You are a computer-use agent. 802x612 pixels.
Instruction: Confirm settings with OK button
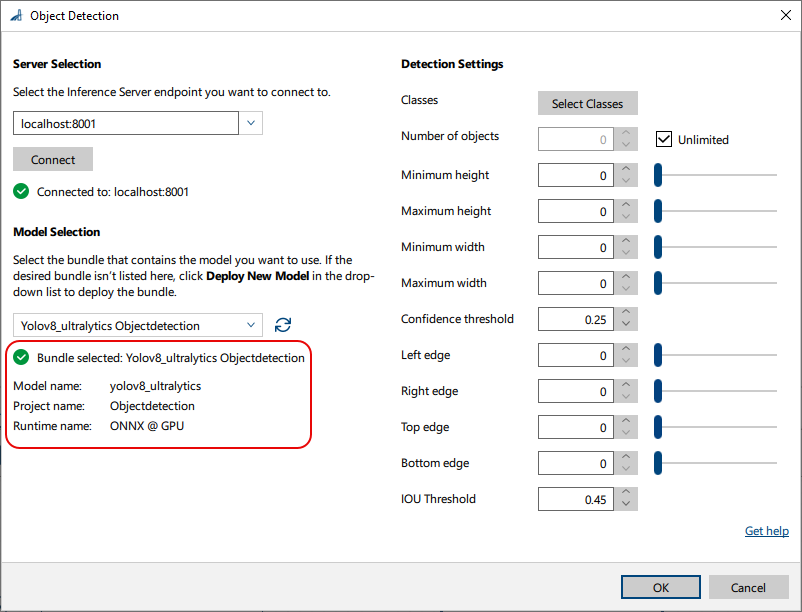(x=660, y=587)
